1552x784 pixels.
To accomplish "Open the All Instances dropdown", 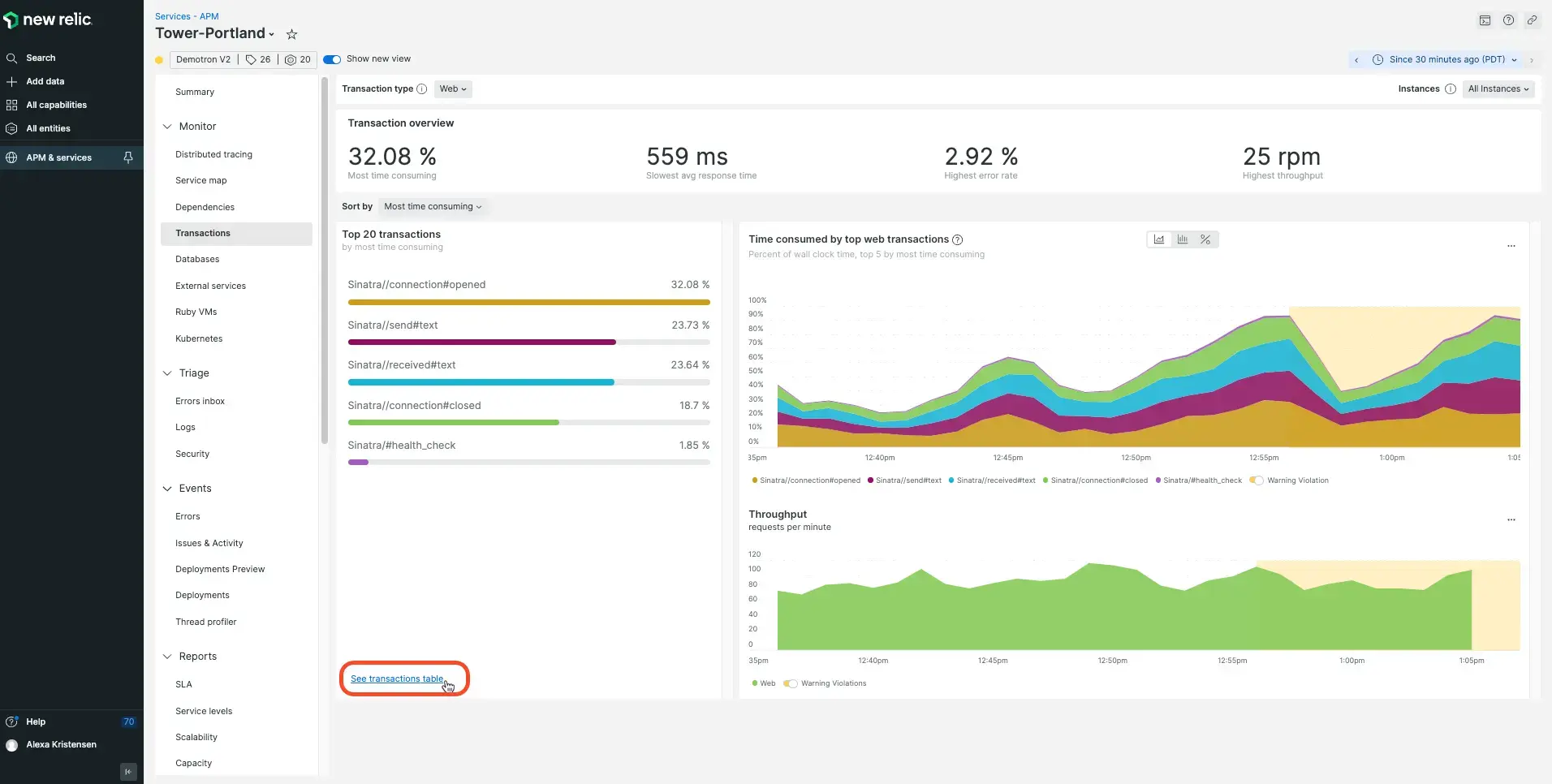I will 1498,89.
